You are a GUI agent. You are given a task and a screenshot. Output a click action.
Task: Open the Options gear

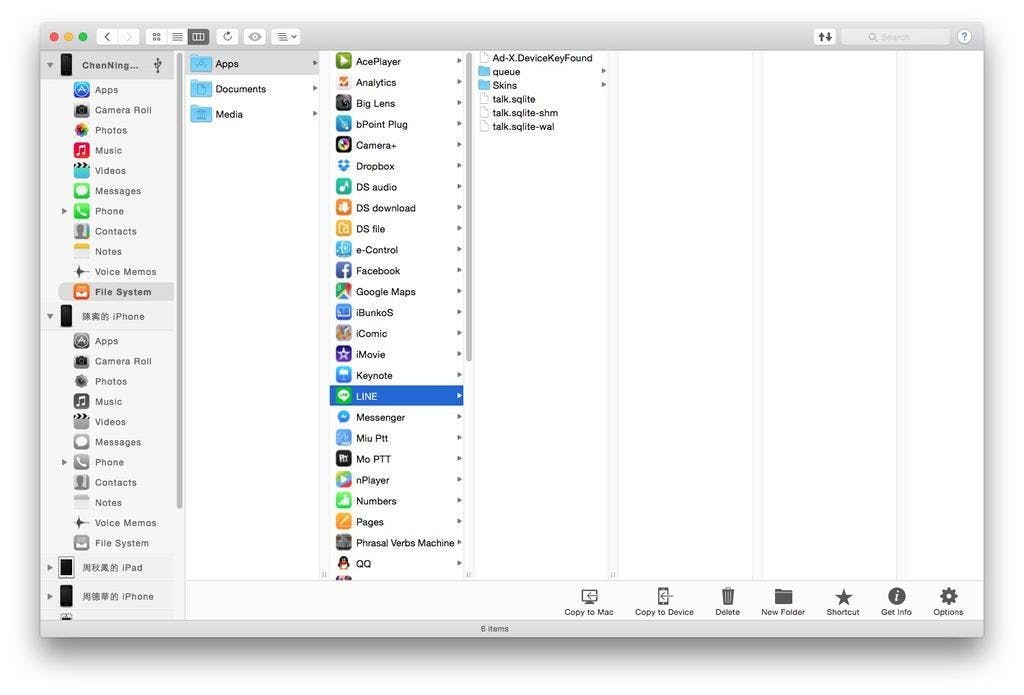[948, 597]
